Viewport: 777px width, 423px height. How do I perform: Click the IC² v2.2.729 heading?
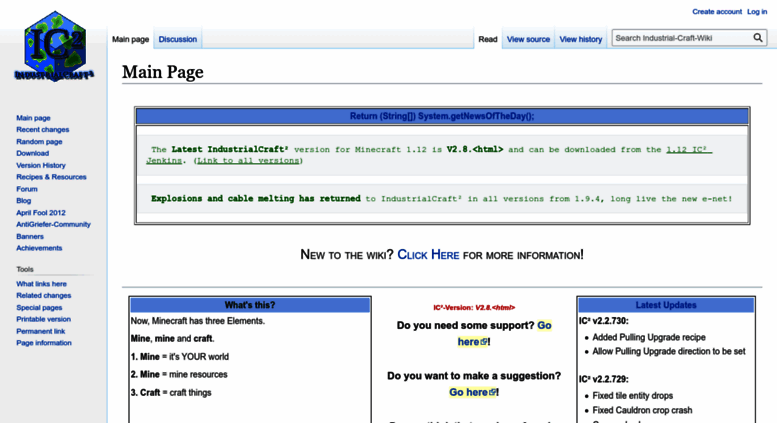click(x=604, y=379)
